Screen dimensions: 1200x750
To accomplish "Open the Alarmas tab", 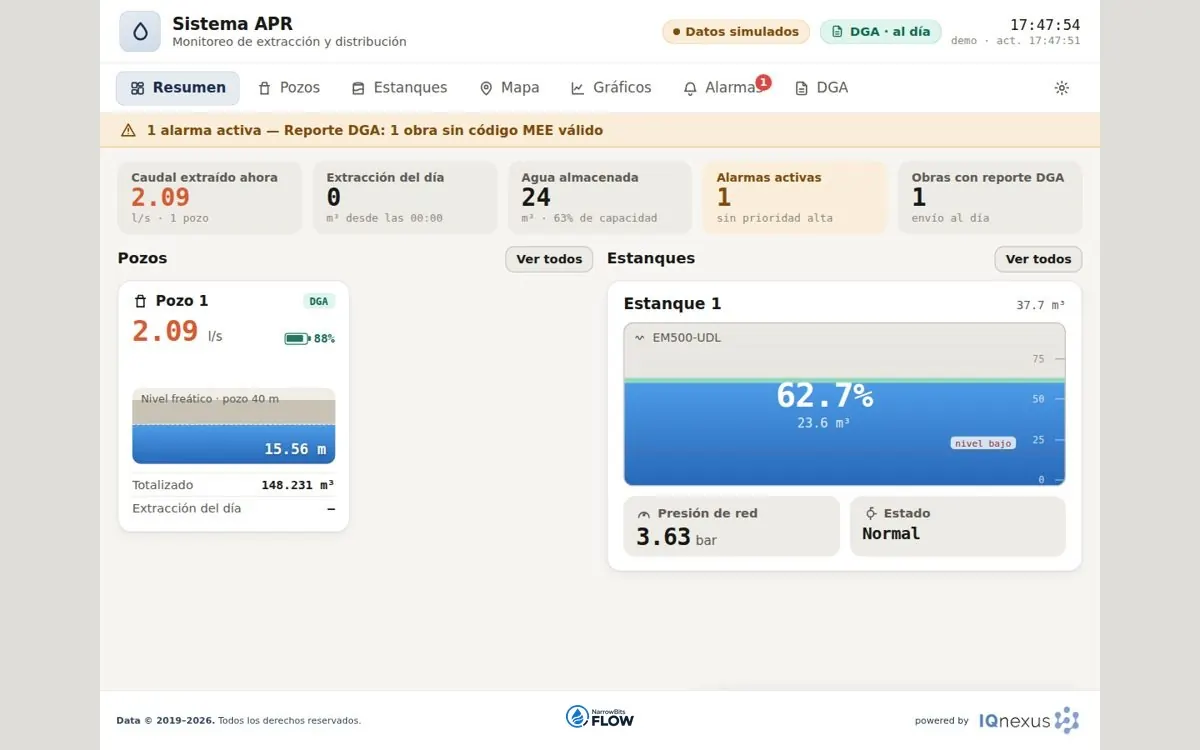I will [724, 88].
